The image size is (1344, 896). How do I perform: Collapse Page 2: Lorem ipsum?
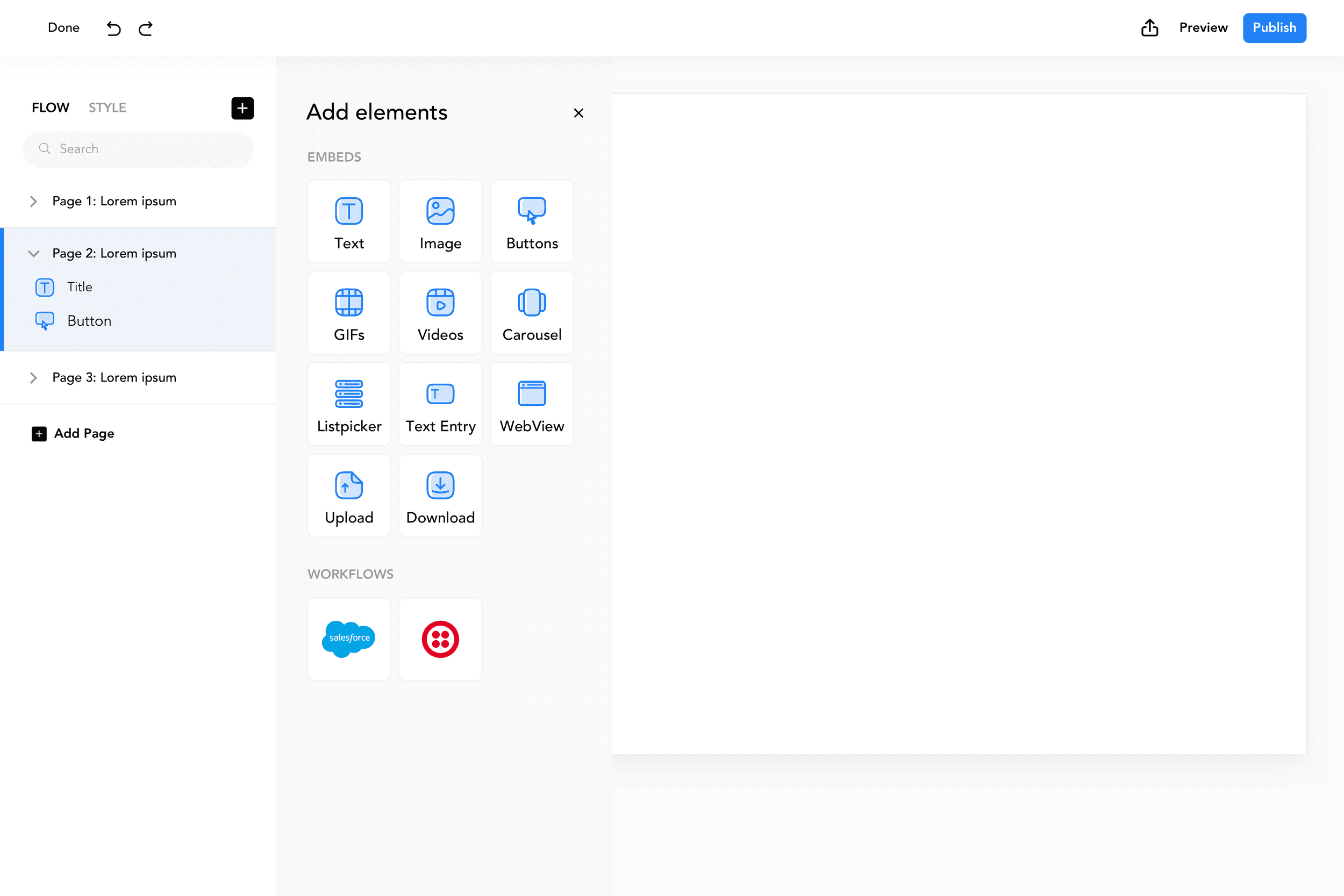coord(33,253)
